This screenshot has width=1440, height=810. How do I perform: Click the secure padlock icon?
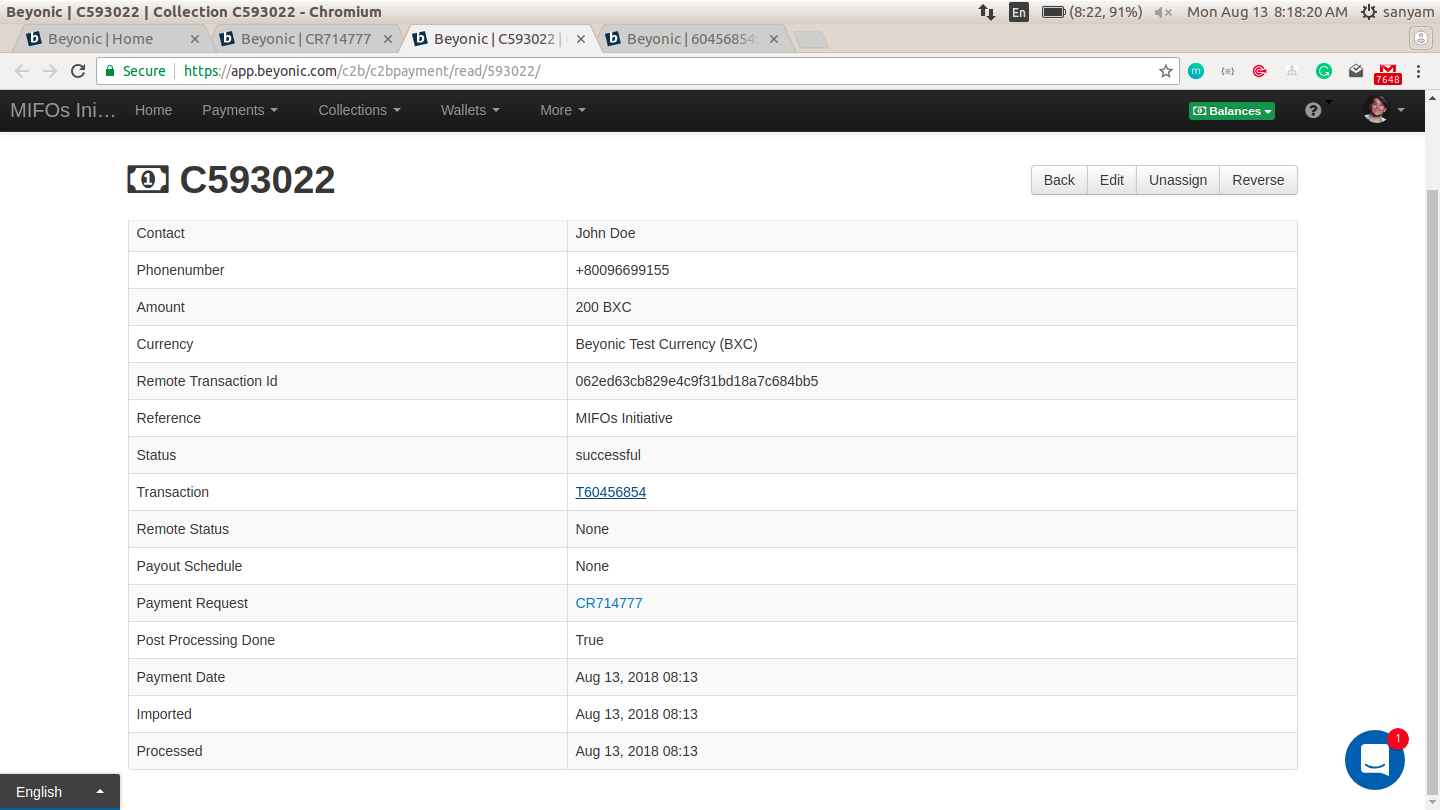click(x=110, y=71)
